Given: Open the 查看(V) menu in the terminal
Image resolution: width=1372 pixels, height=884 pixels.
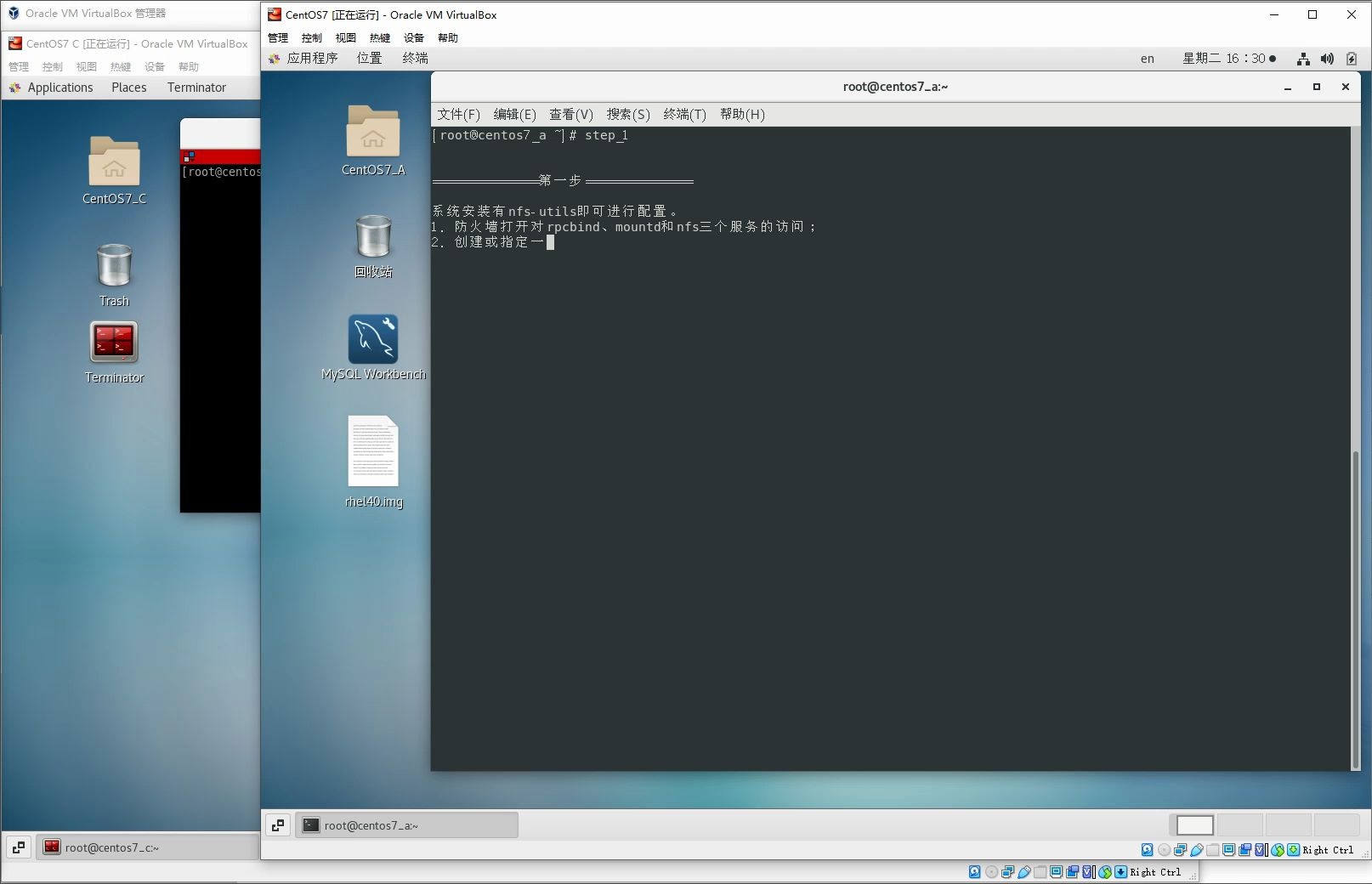Looking at the screenshot, I should [570, 114].
